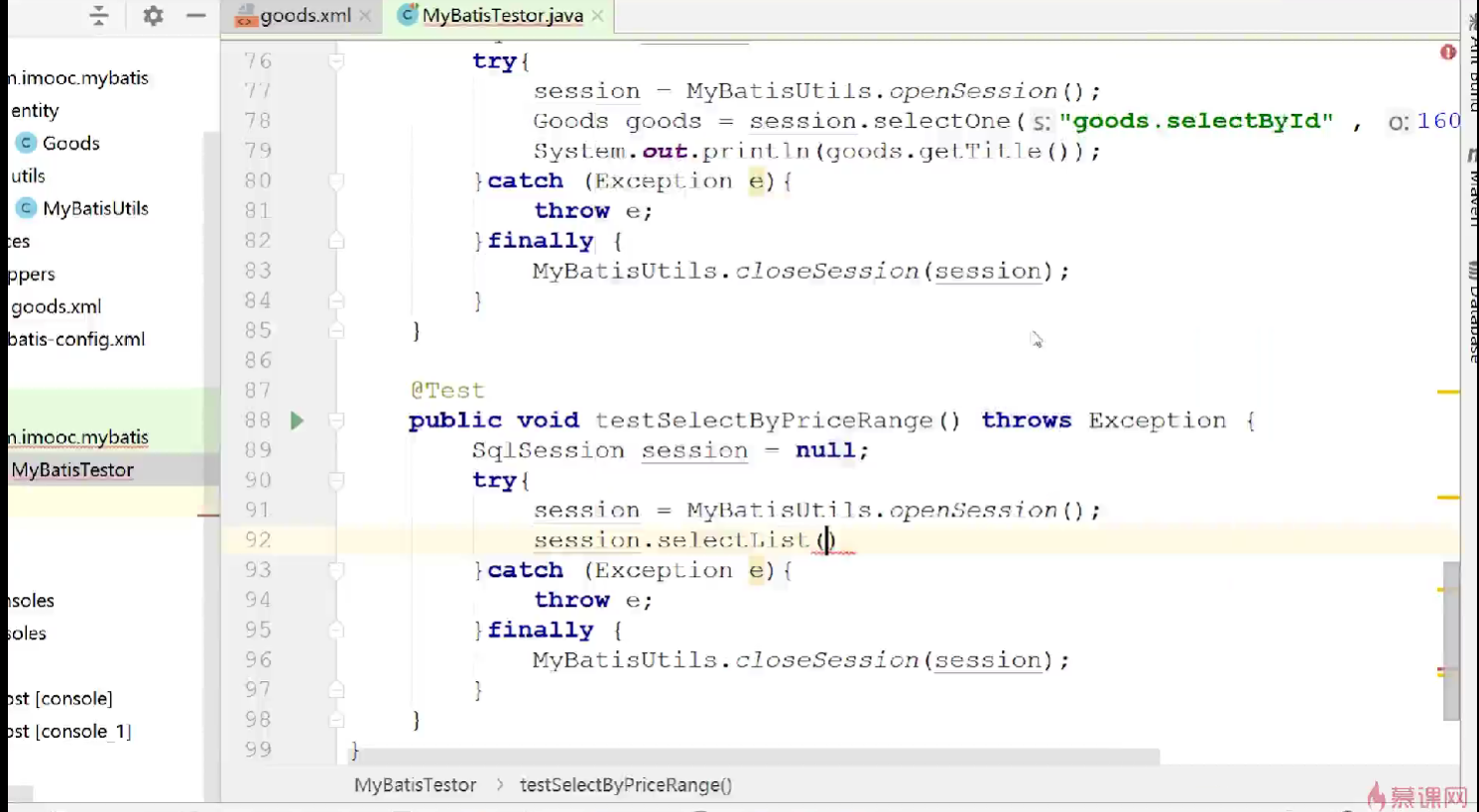Click the method name testSelectByPriceRange on line 88

pyautogui.click(x=764, y=420)
